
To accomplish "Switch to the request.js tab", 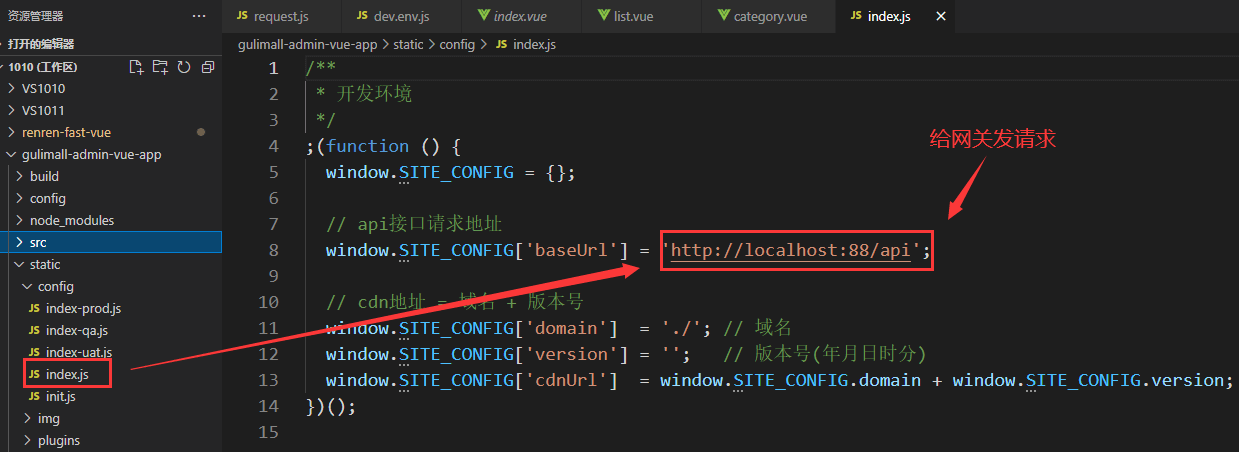I will (x=282, y=17).
